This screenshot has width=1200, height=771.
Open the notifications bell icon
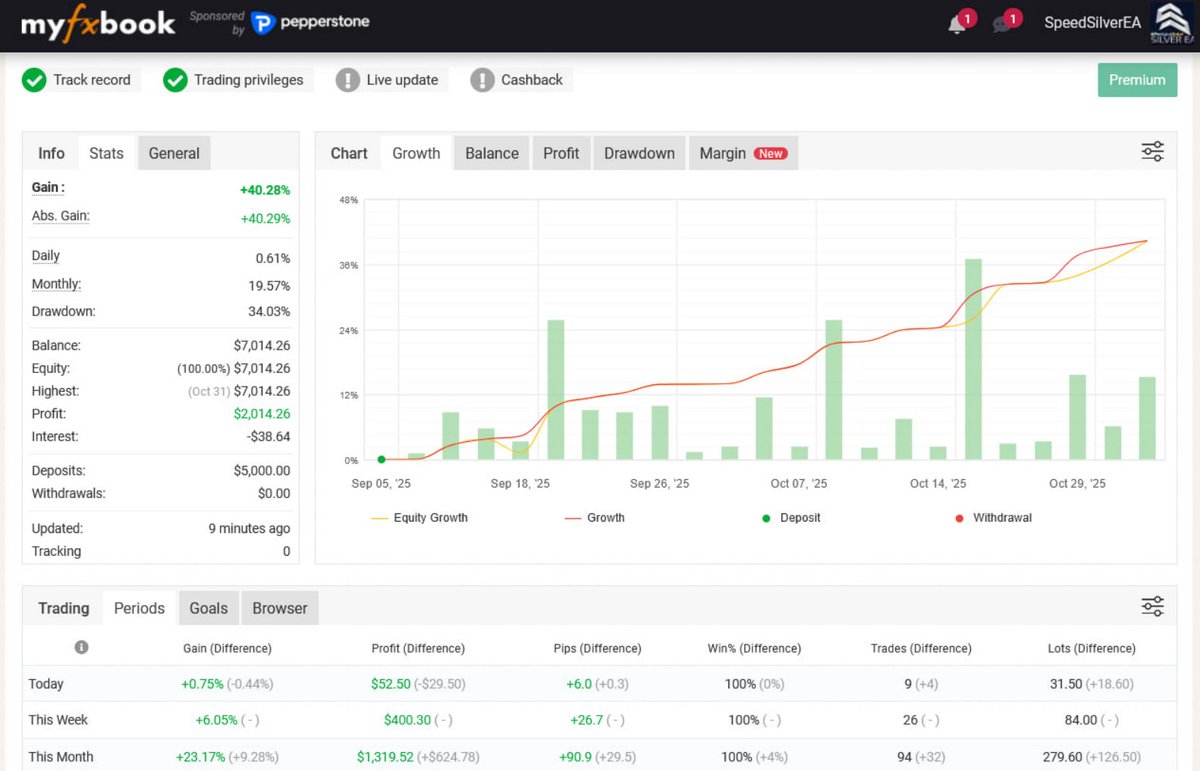957,24
